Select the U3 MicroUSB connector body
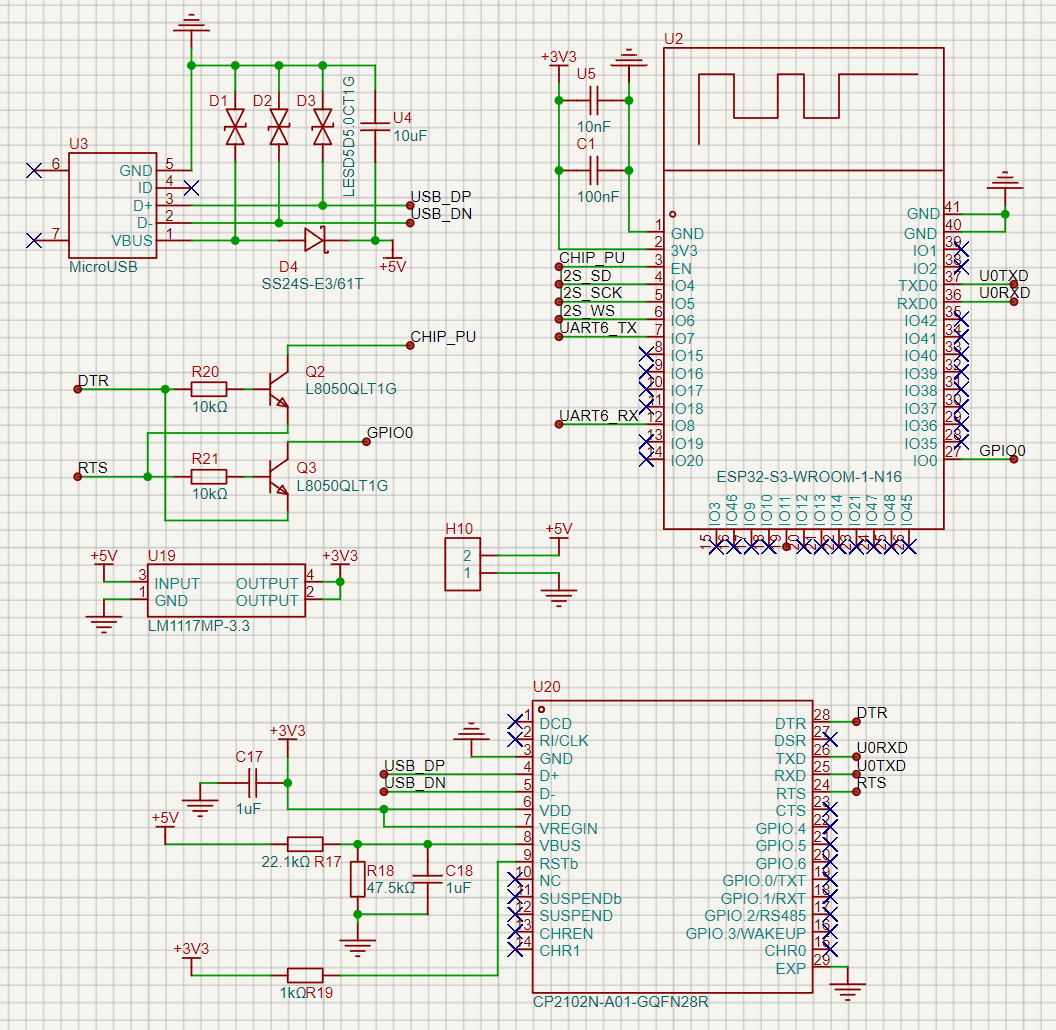This screenshot has width=1056, height=1030. pyautogui.click(x=112, y=205)
